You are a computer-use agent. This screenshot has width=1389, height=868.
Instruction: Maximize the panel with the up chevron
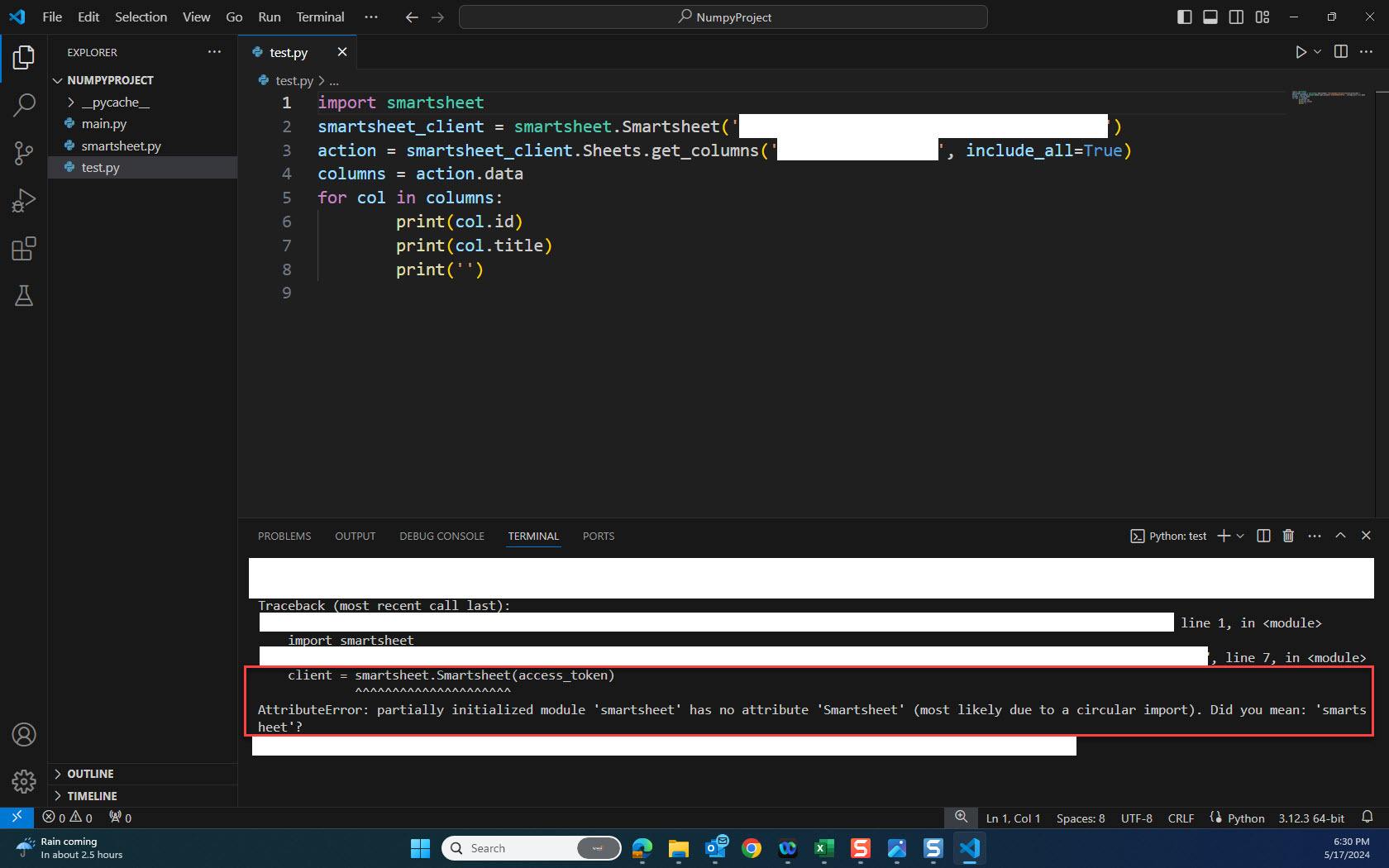click(x=1340, y=536)
